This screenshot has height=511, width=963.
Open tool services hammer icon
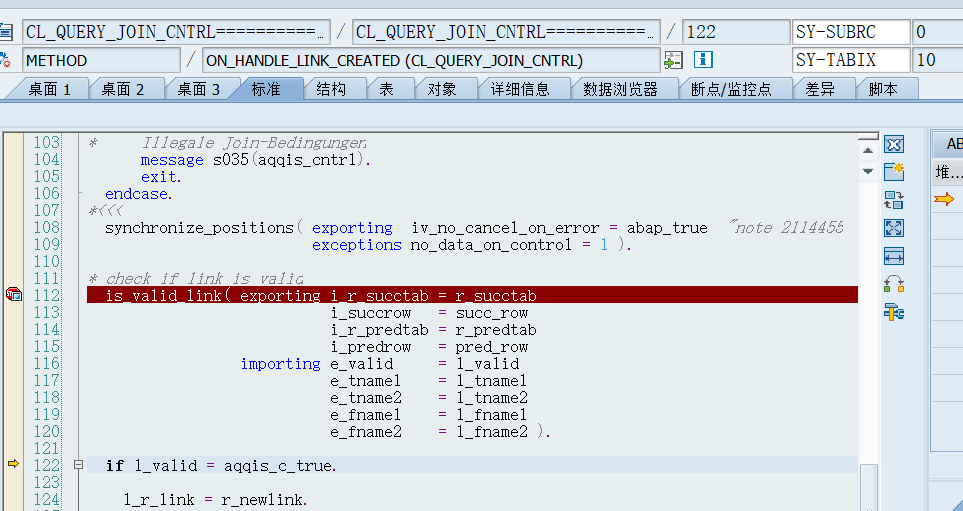click(894, 313)
